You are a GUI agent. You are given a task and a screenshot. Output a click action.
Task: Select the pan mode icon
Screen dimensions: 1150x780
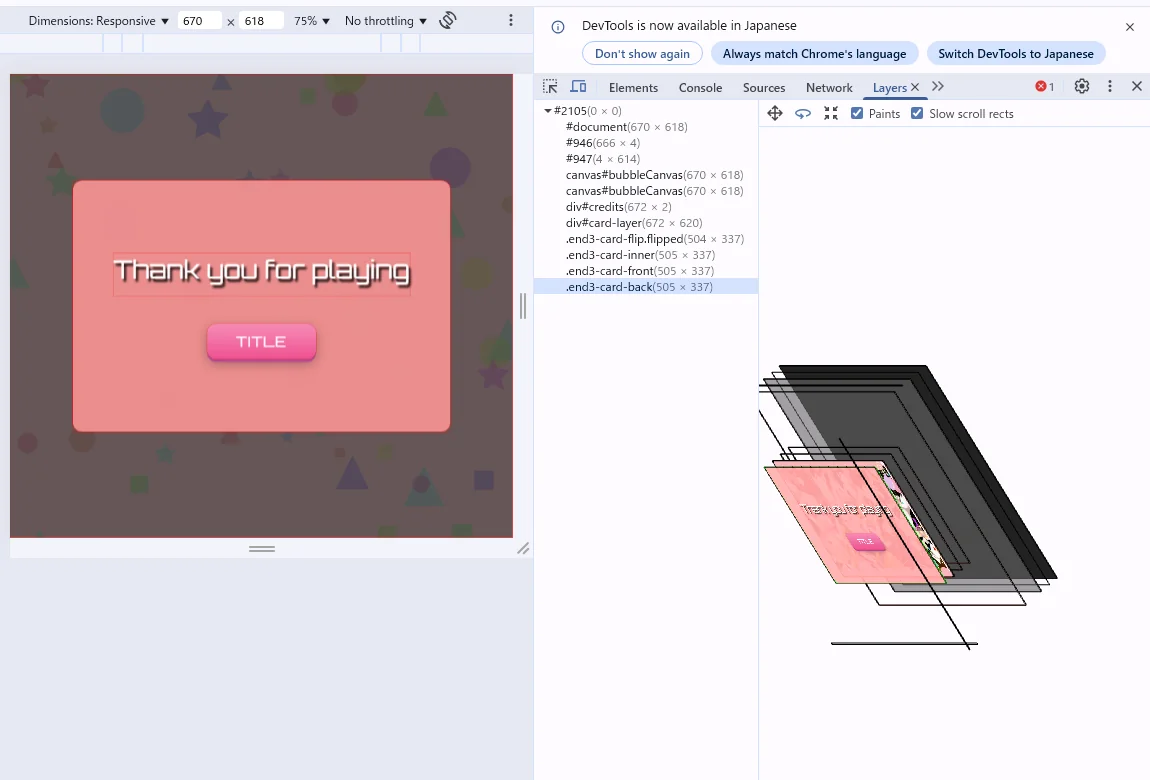pos(774,114)
